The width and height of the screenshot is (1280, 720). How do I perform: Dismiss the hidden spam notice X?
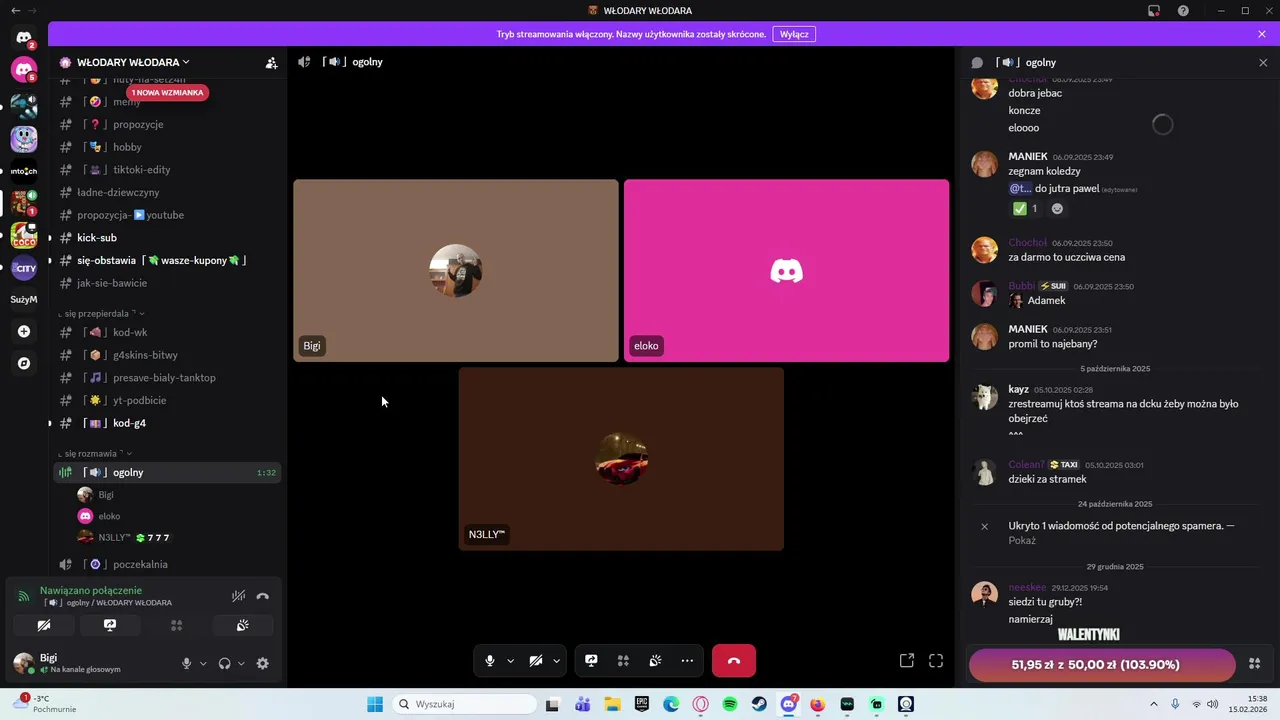[x=984, y=526]
